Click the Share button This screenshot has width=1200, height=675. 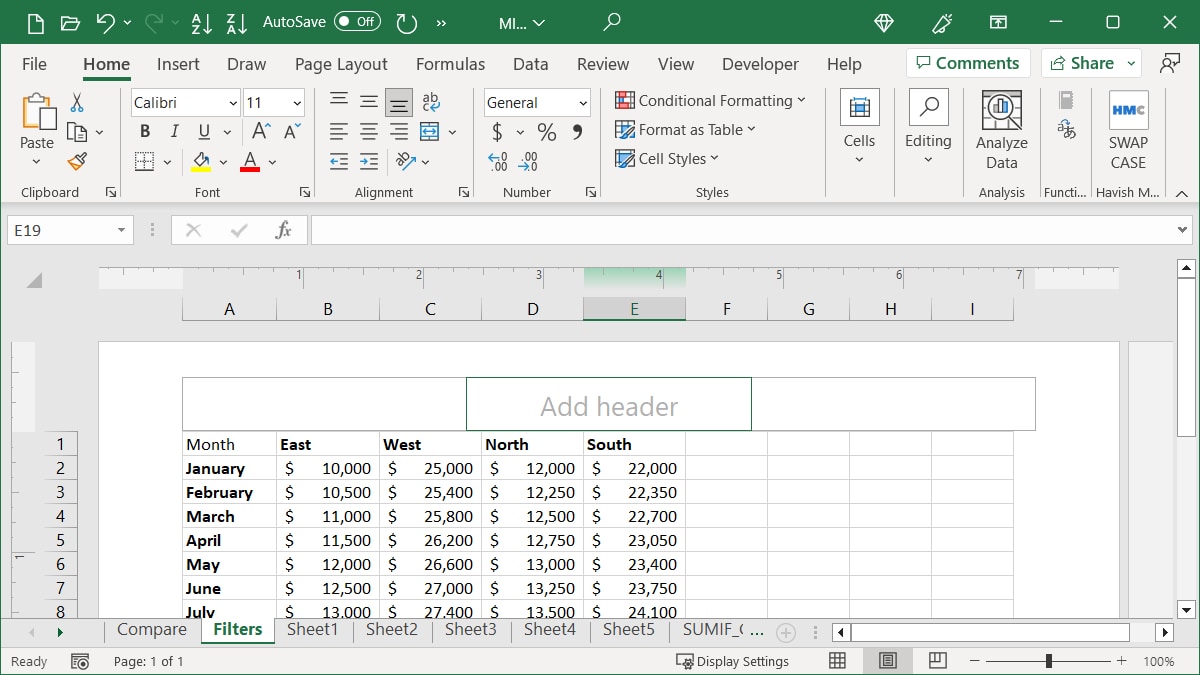pyautogui.click(x=1085, y=62)
